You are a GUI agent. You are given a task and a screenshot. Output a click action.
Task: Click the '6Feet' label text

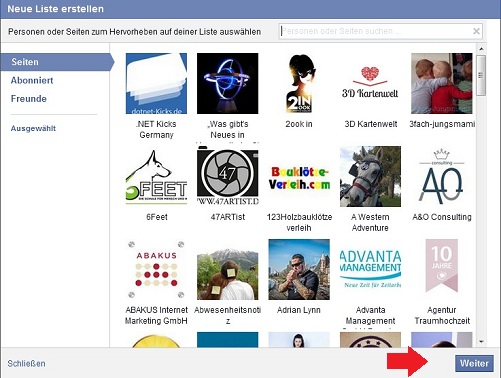[x=157, y=217]
